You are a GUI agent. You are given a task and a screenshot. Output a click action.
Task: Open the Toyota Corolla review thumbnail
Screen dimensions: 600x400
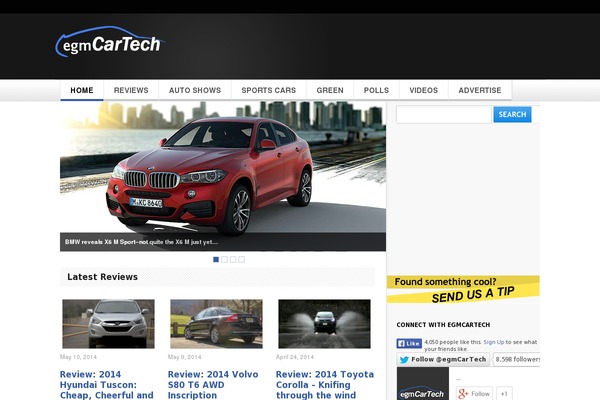pos(324,324)
